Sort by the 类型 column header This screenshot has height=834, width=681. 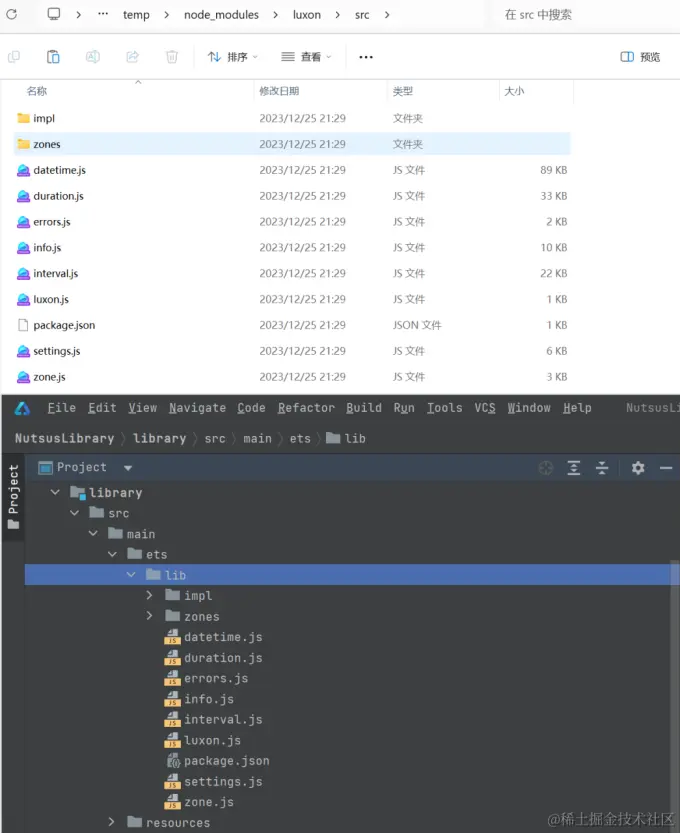click(x=403, y=91)
